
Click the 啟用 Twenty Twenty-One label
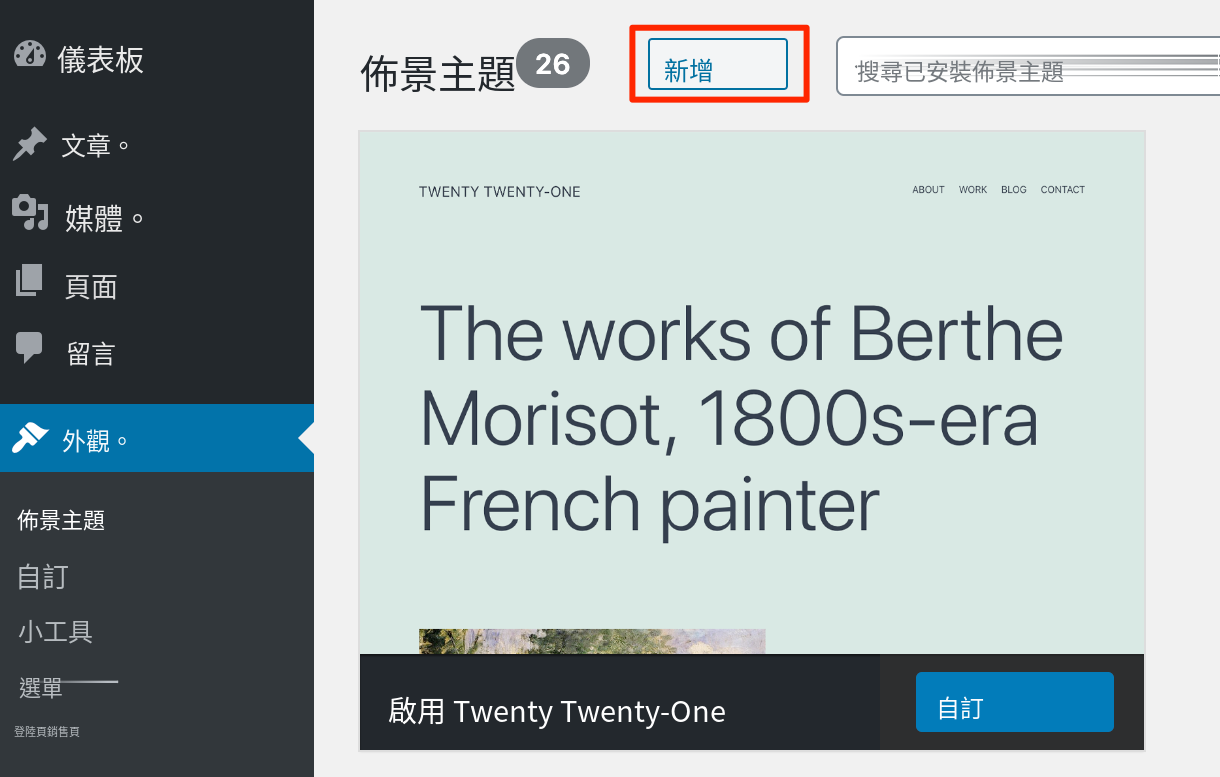click(x=557, y=712)
